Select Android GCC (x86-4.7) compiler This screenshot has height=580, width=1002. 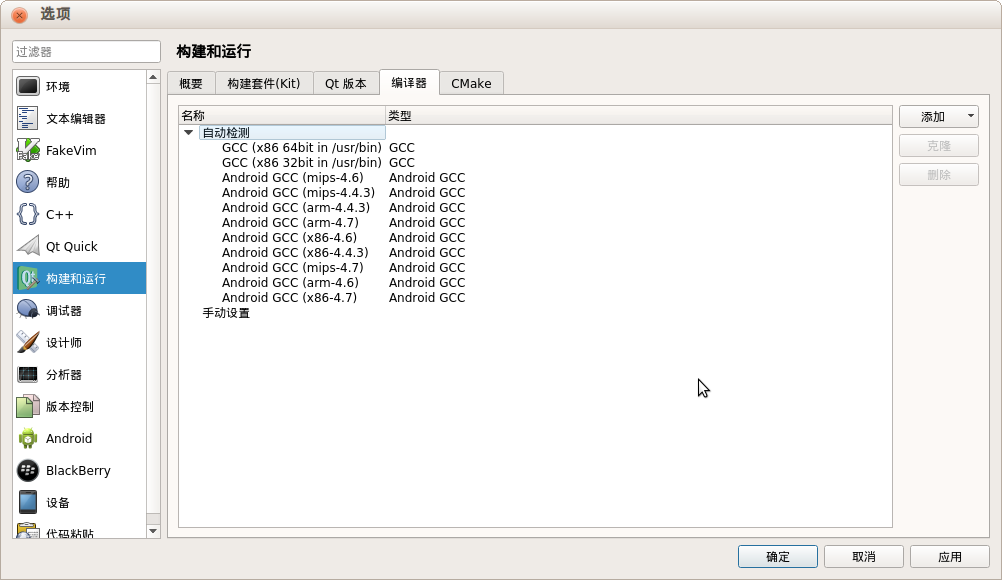289,298
